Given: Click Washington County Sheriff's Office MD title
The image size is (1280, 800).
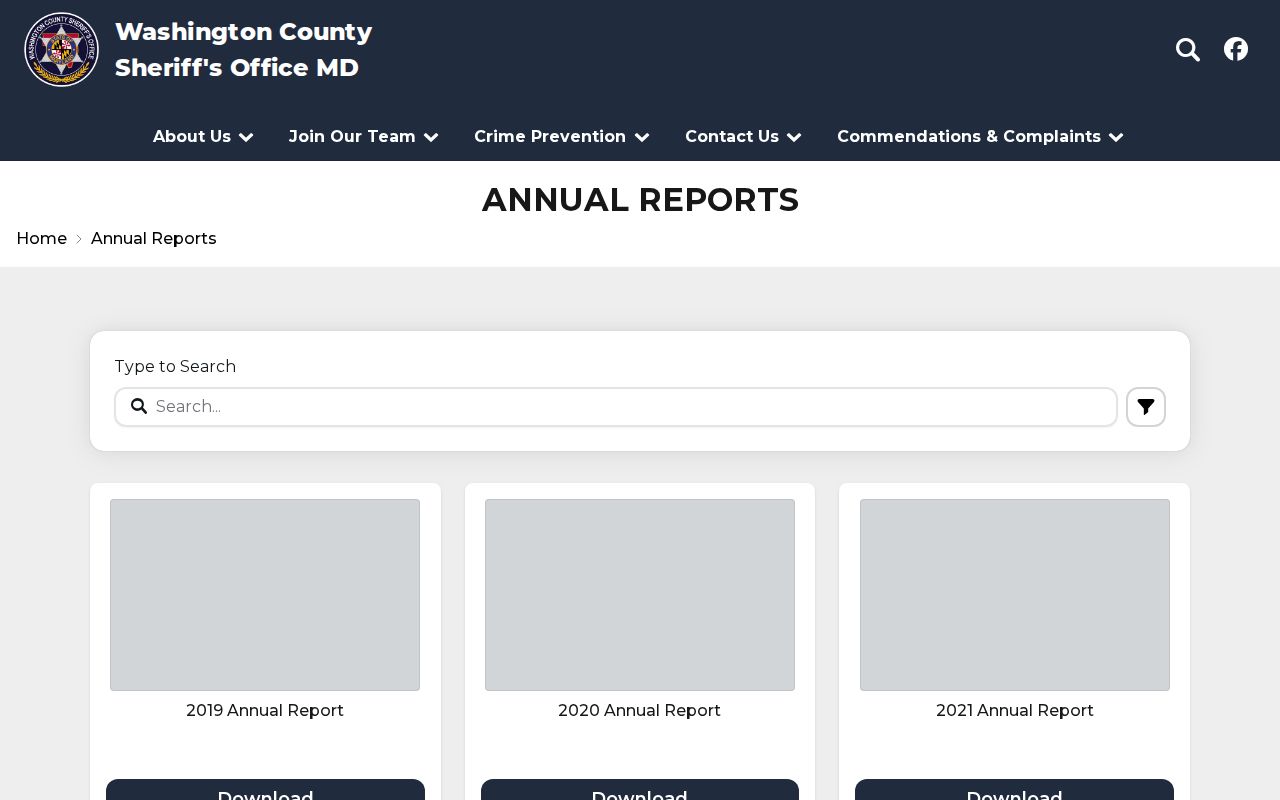Looking at the screenshot, I should (243, 49).
